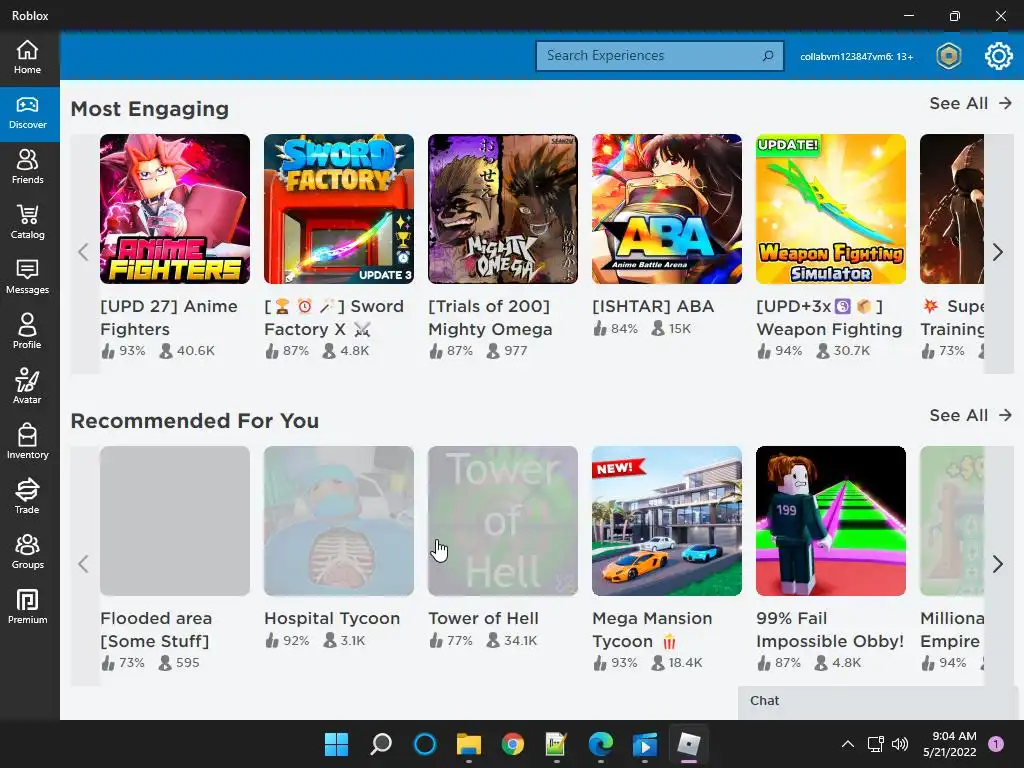The height and width of the screenshot is (768, 1024).
Task: Click the 'Hospital Tycoon' title text
Action: click(332, 618)
